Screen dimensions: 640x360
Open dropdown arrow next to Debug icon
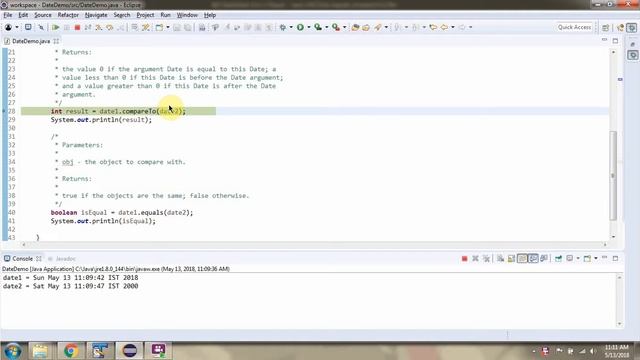(291, 27)
